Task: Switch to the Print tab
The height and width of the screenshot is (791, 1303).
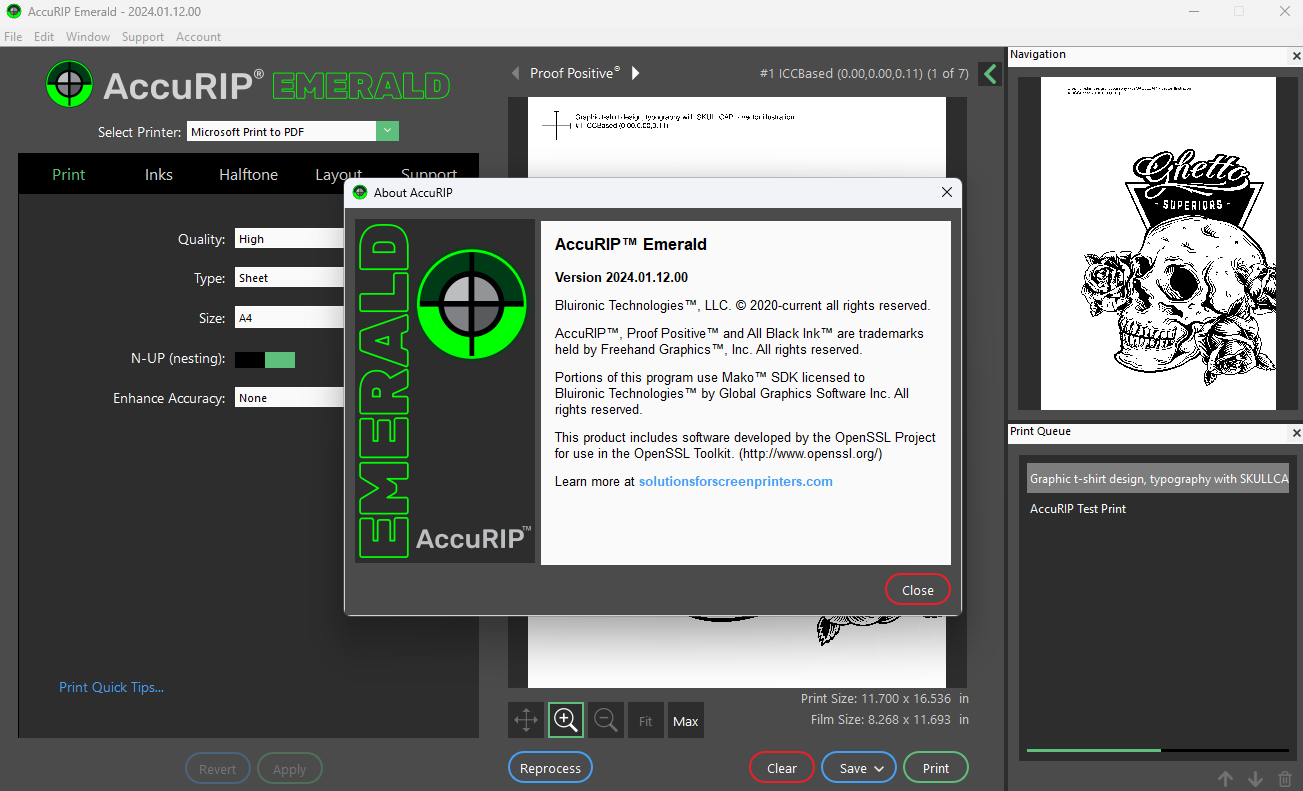Action: coord(69,175)
